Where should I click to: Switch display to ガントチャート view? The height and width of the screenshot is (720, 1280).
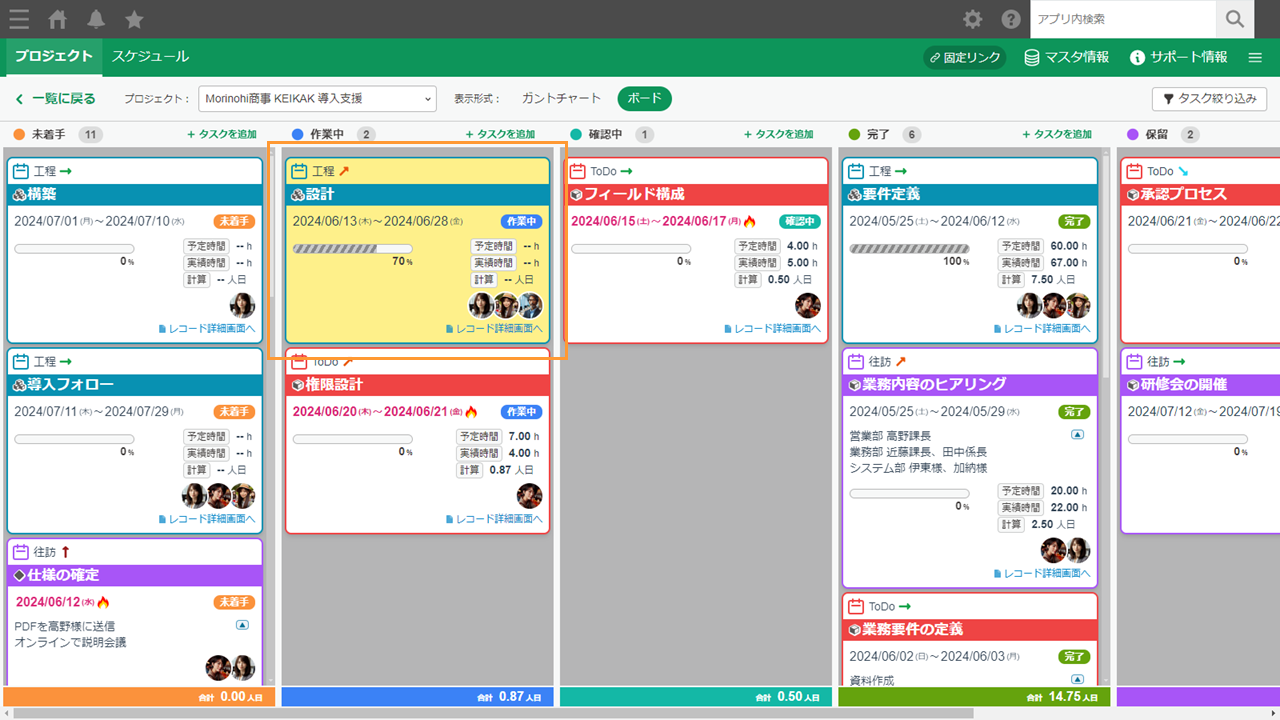pos(561,98)
